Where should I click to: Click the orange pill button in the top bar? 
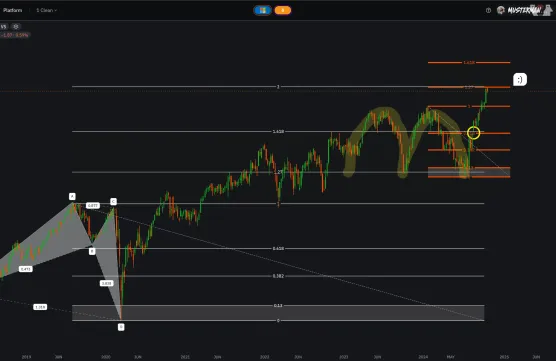(283, 10)
